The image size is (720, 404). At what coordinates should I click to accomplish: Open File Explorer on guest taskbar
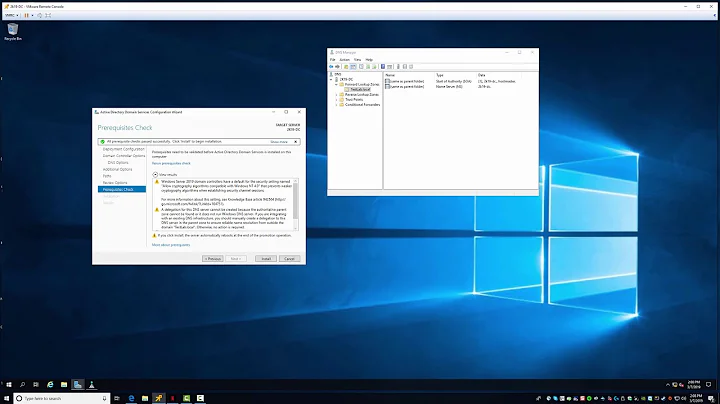[64, 385]
